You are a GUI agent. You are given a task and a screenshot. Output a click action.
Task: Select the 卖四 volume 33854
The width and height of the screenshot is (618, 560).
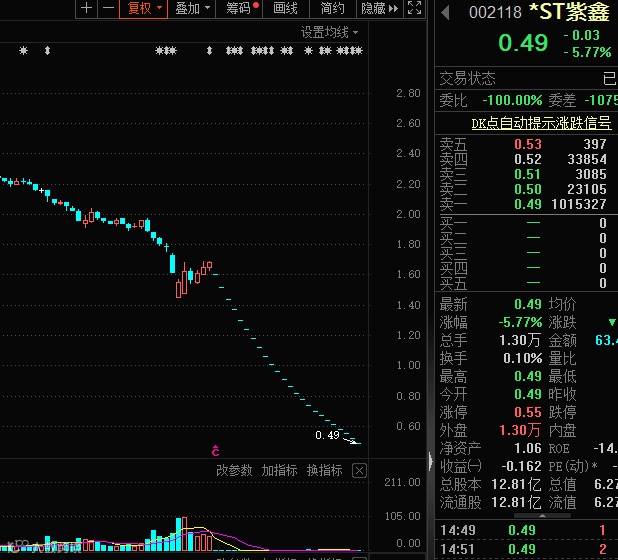[x=587, y=159]
